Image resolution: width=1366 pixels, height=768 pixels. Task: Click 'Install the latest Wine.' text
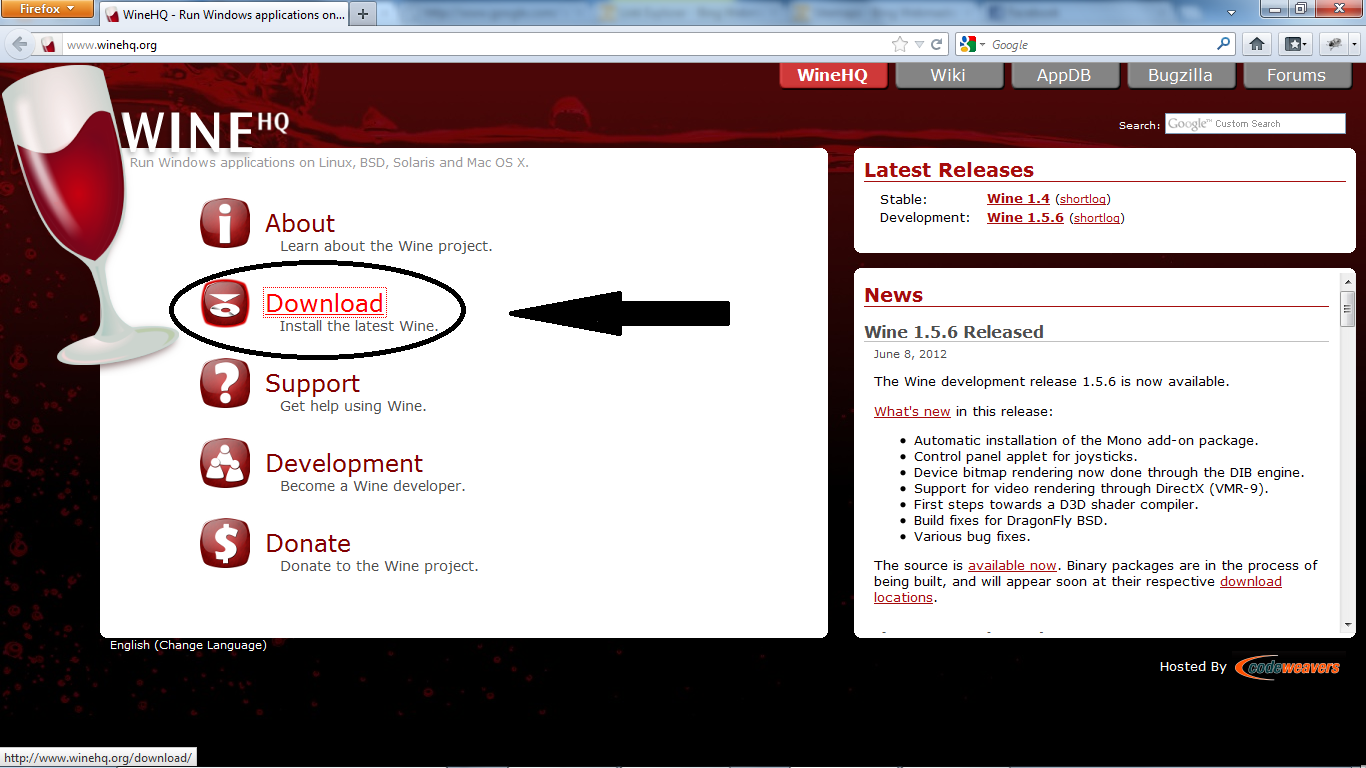[x=359, y=326]
